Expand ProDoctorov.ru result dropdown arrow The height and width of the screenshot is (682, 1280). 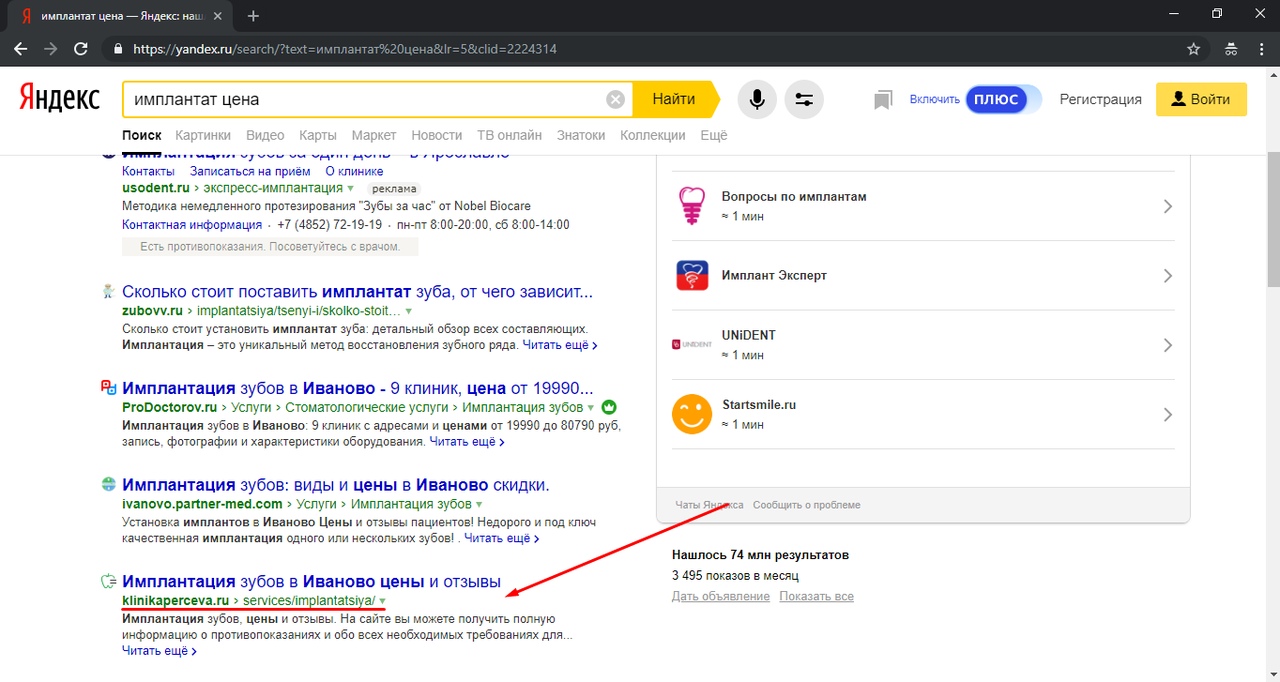[591, 408]
